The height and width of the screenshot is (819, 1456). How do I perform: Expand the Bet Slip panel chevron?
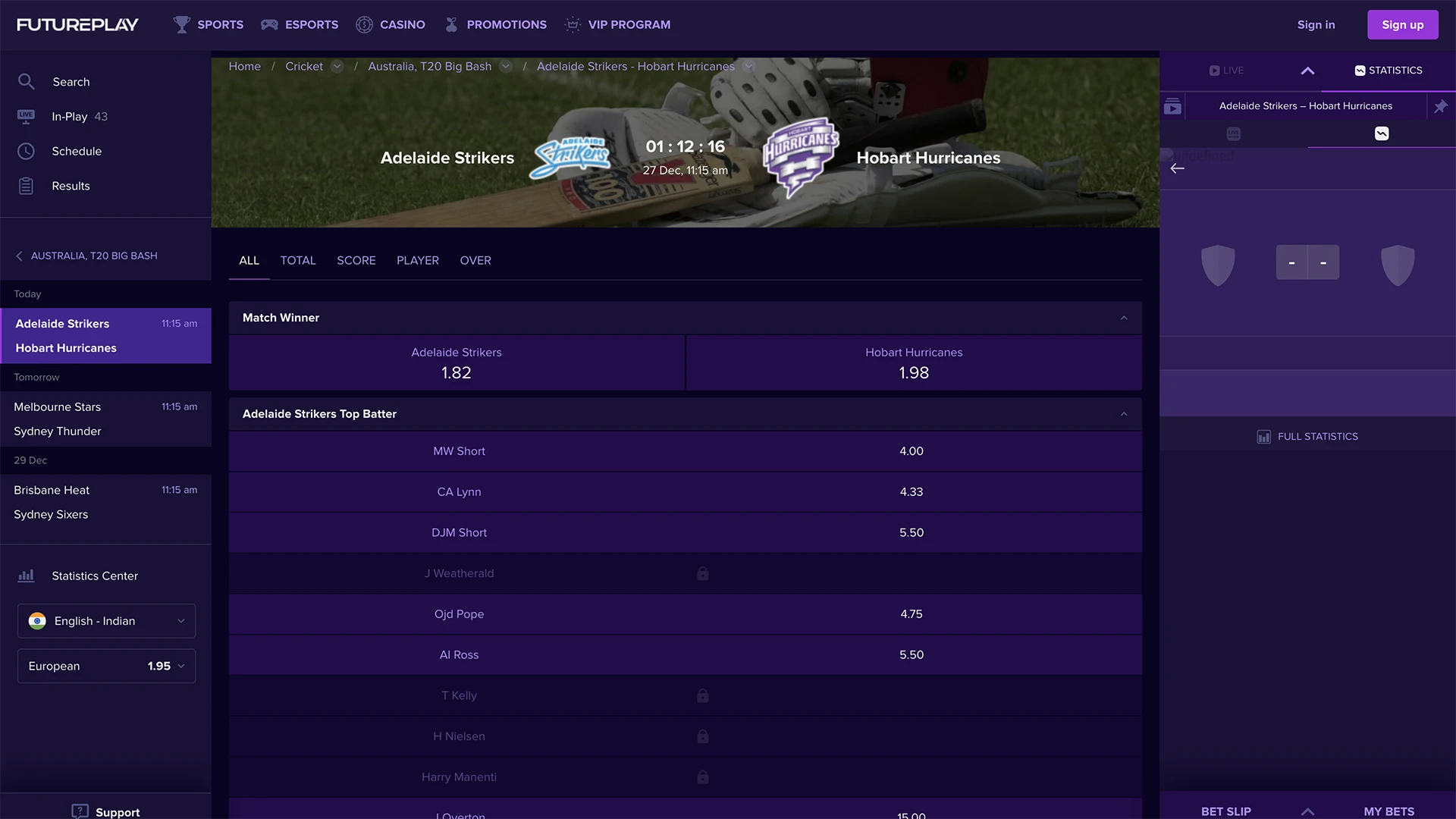coord(1307,811)
